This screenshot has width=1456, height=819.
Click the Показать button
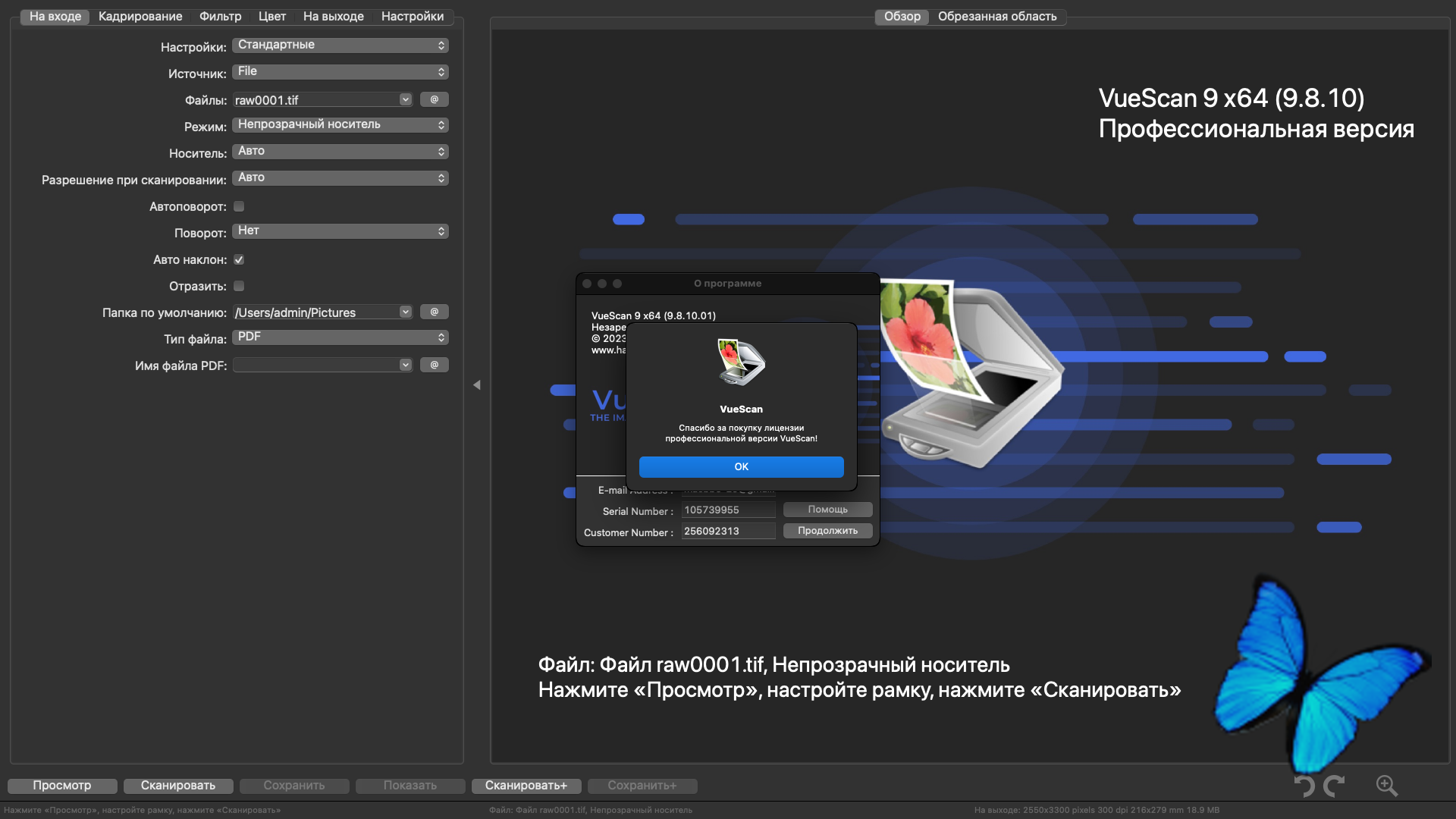coord(410,786)
